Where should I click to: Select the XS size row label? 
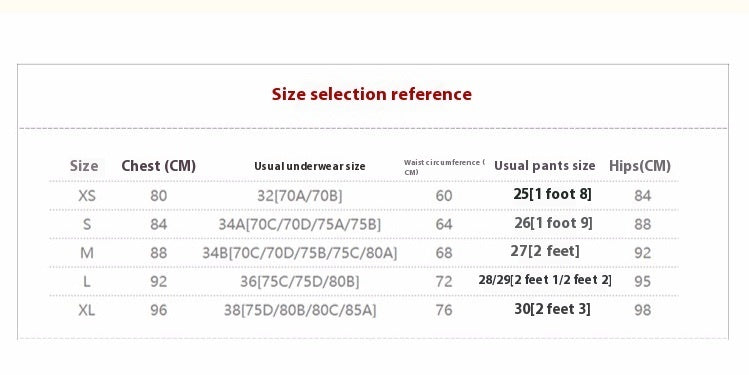pos(87,195)
